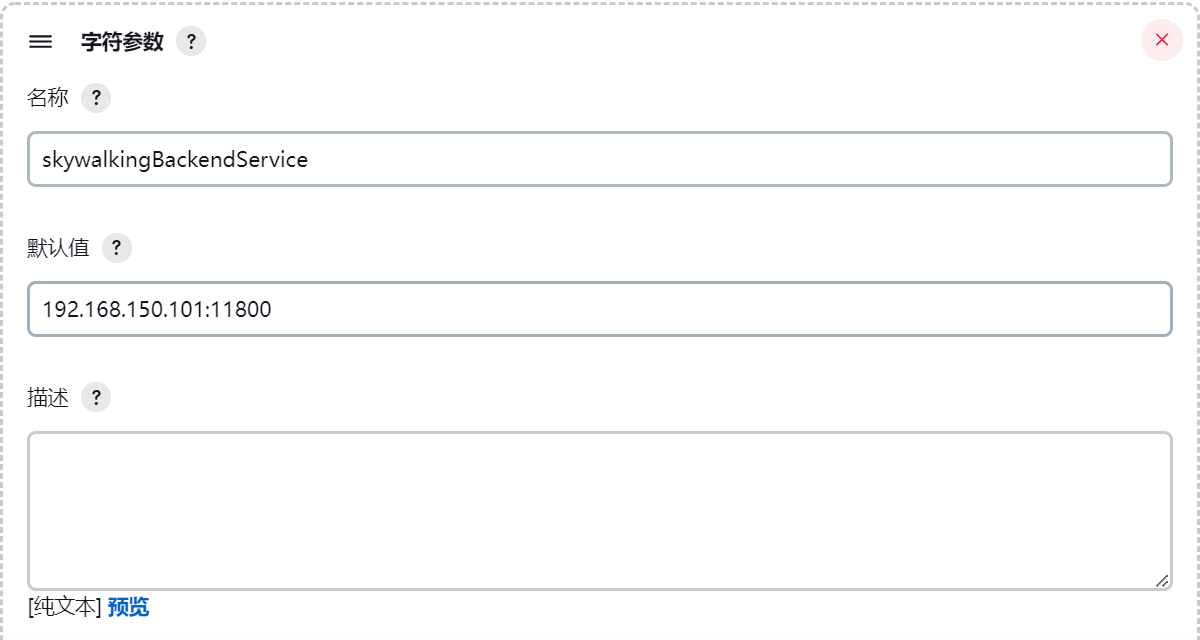This screenshot has width=1200, height=640.
Task: Remove this parameter with the red X
Action: pos(1162,40)
